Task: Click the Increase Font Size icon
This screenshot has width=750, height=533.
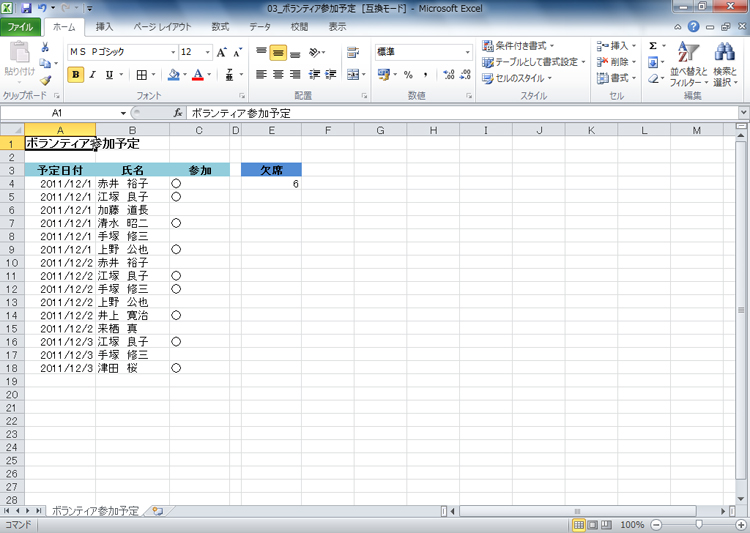Action: click(221, 52)
